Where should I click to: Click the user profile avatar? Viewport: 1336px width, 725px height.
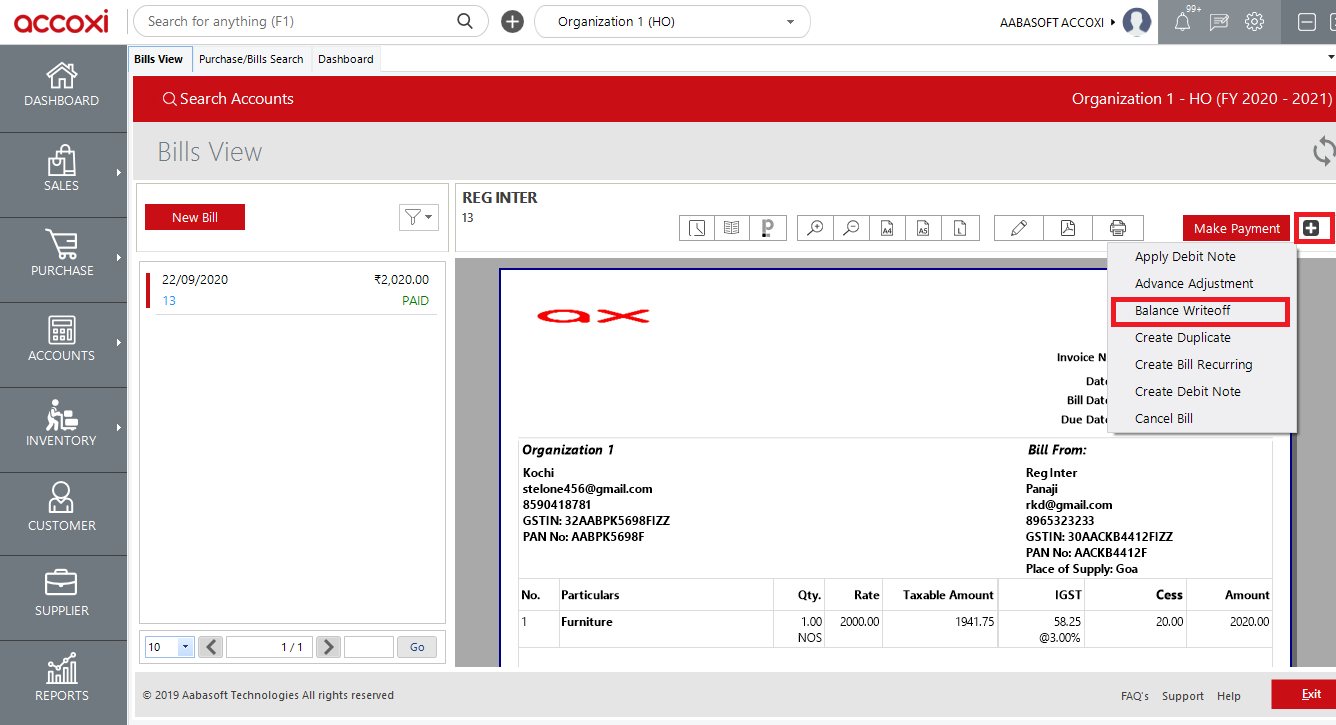(1137, 21)
